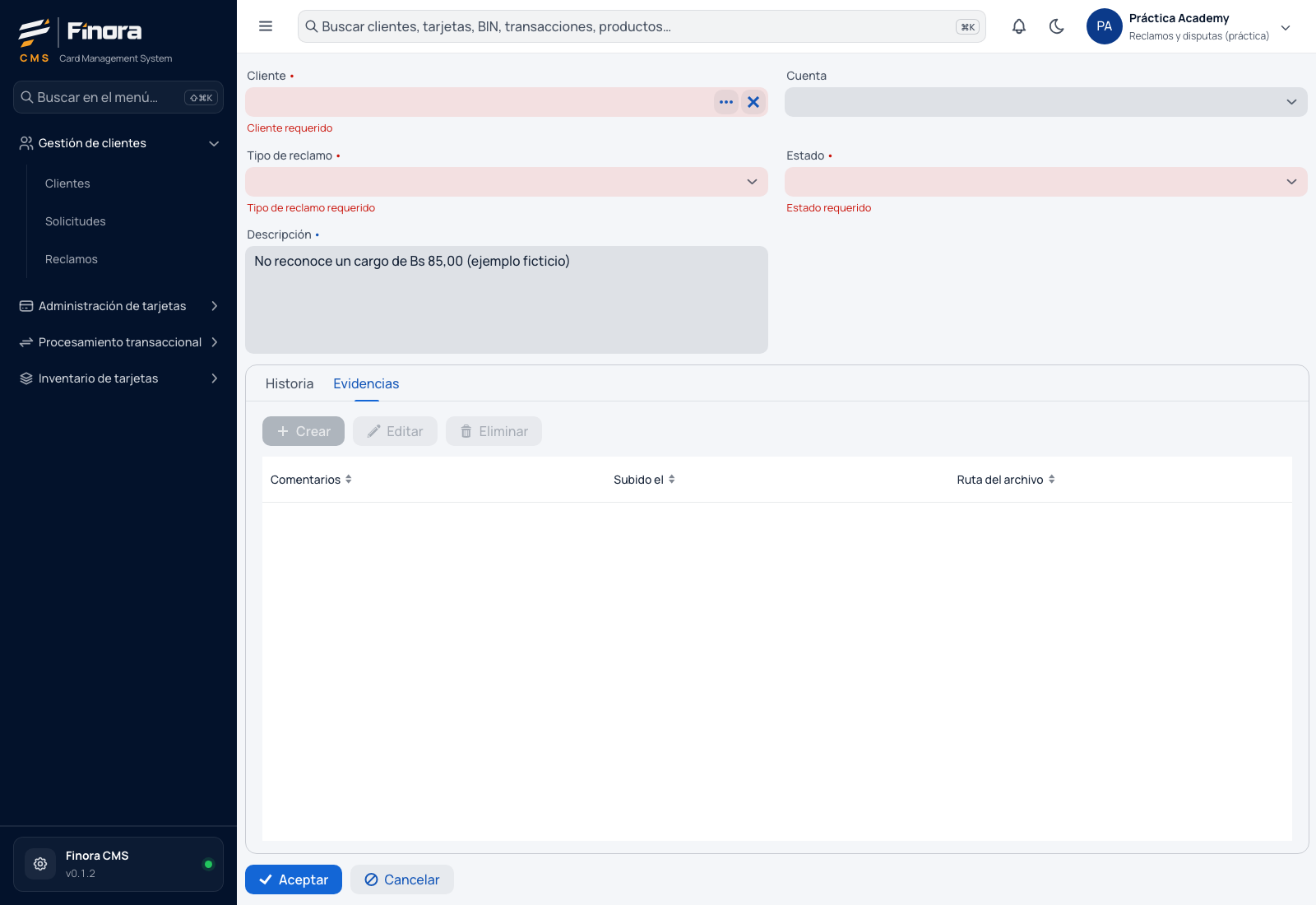Click the Práctica Academy profile name

[x=1179, y=18]
